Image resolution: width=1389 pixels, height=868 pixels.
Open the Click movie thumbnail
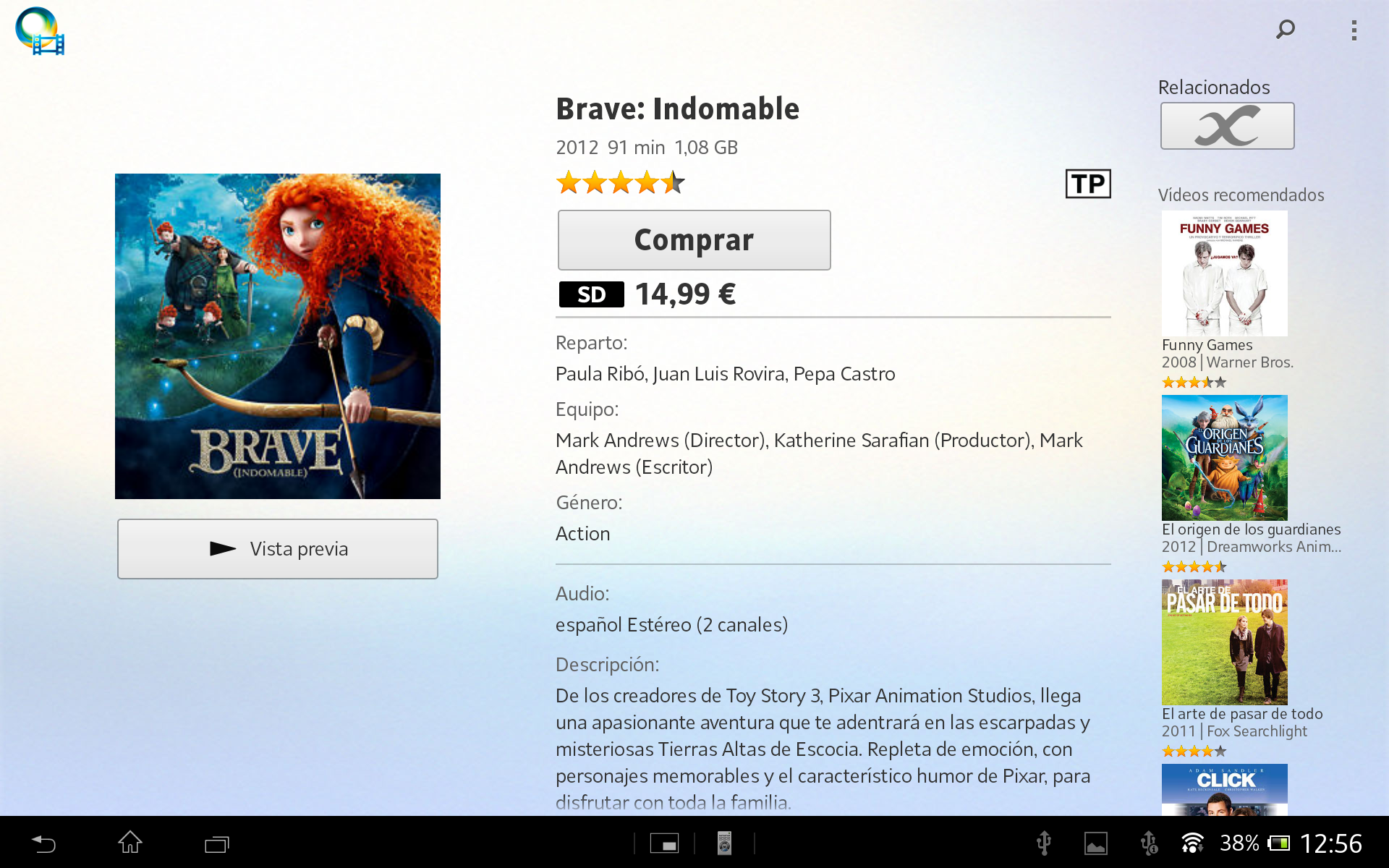pos(1224,790)
